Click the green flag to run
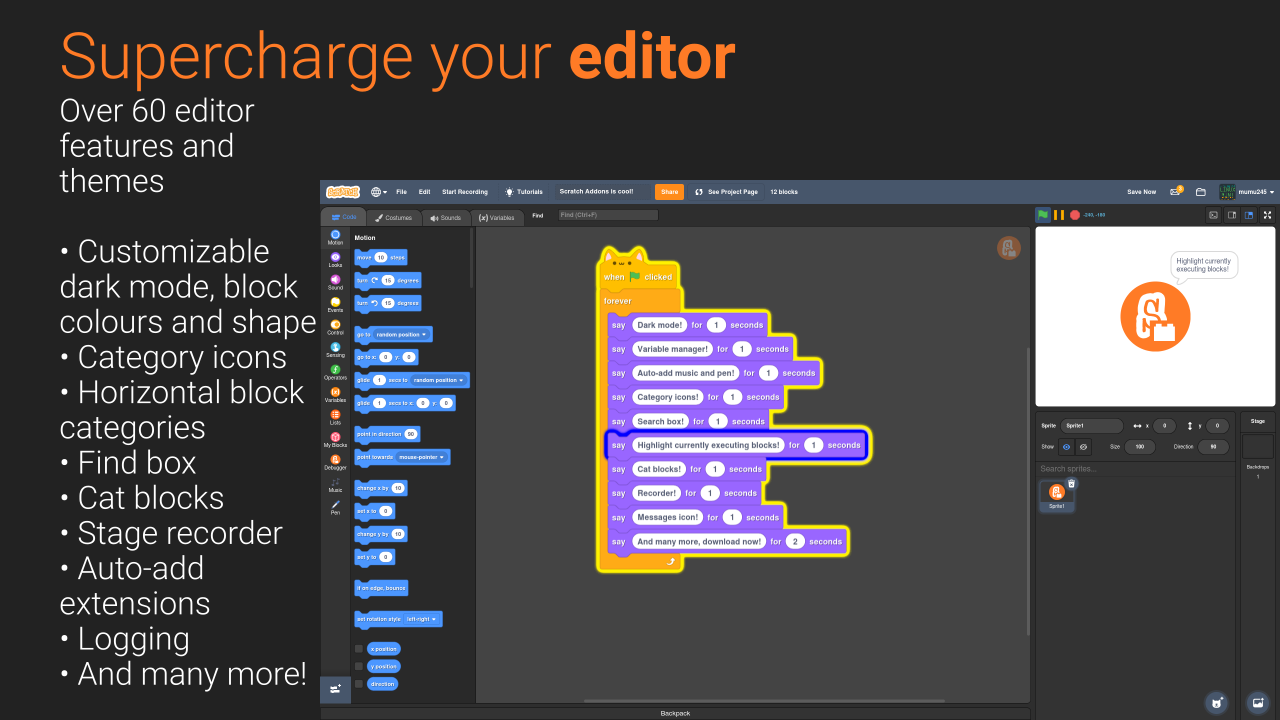The width and height of the screenshot is (1280, 720). (x=1043, y=215)
